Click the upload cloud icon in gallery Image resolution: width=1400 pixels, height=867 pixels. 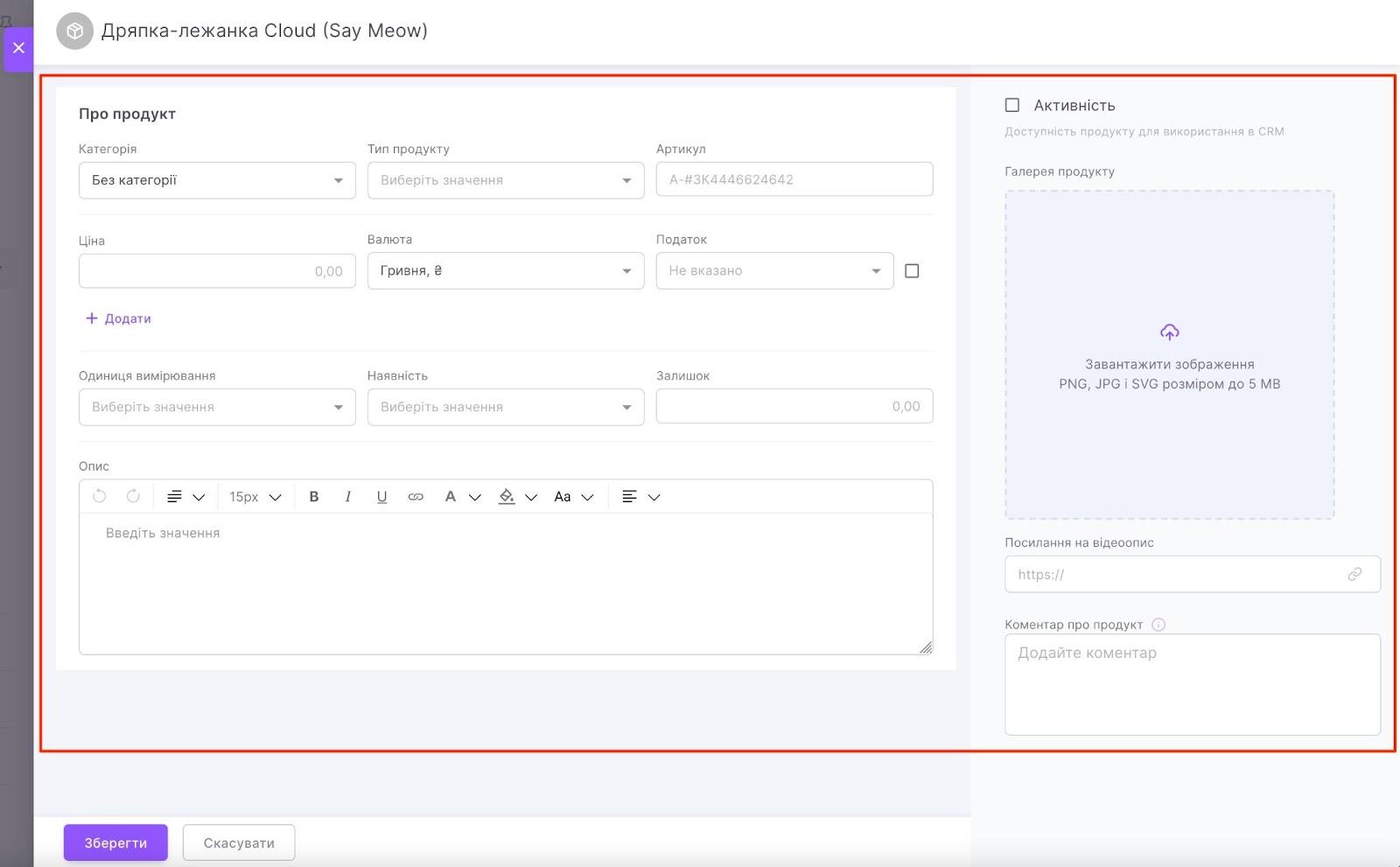(x=1169, y=332)
